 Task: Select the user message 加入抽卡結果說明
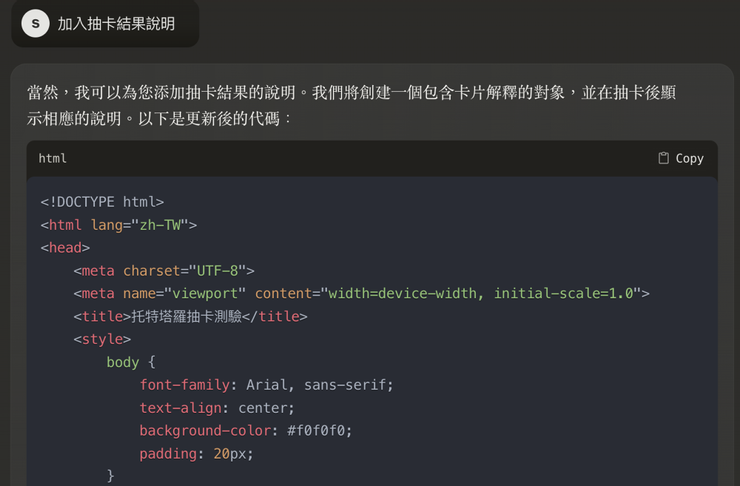click(116, 23)
